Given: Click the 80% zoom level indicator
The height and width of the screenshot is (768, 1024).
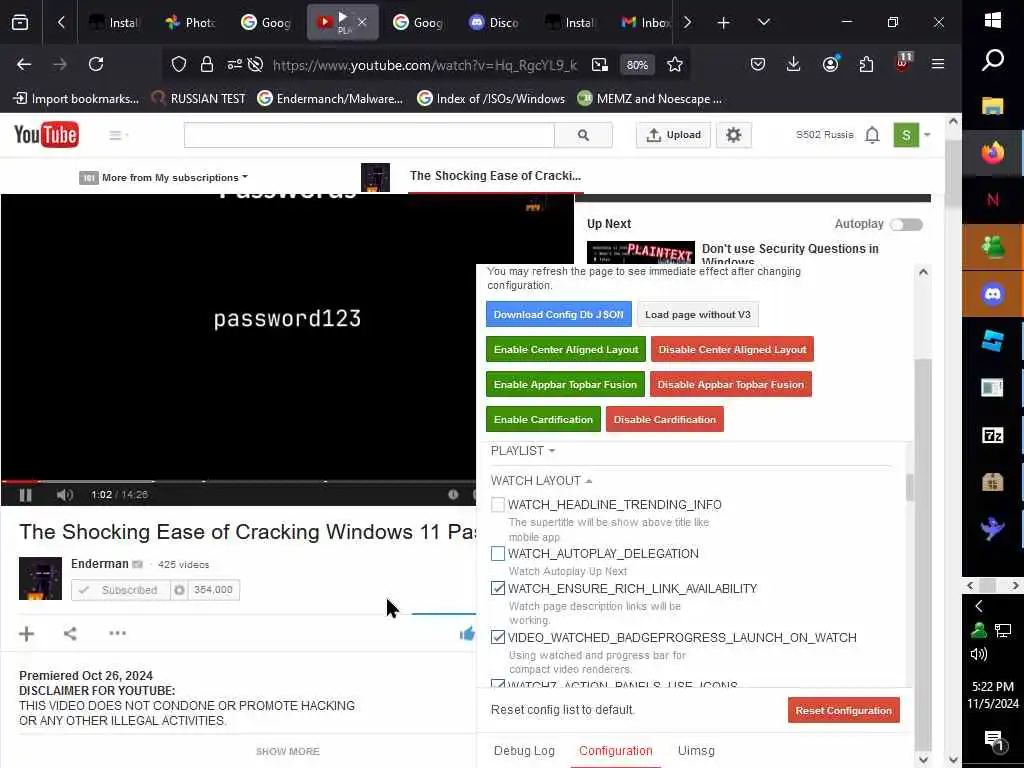Looking at the screenshot, I should [637, 65].
